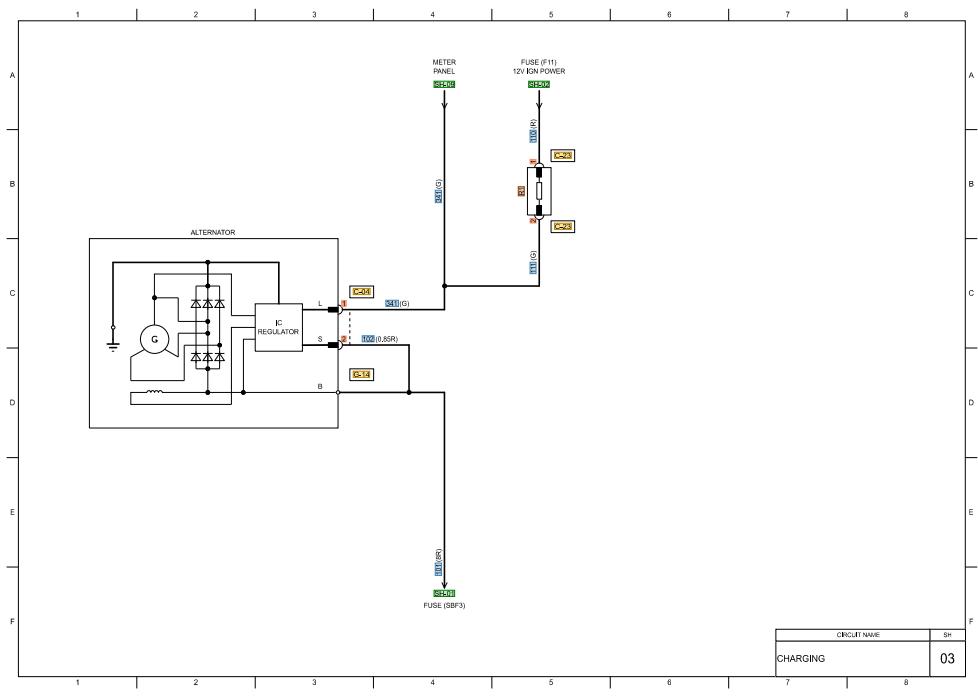The width and height of the screenshot is (978, 700).
Task: Open the METER PANEL sheet reference tag
Action: pyautogui.click(x=444, y=84)
